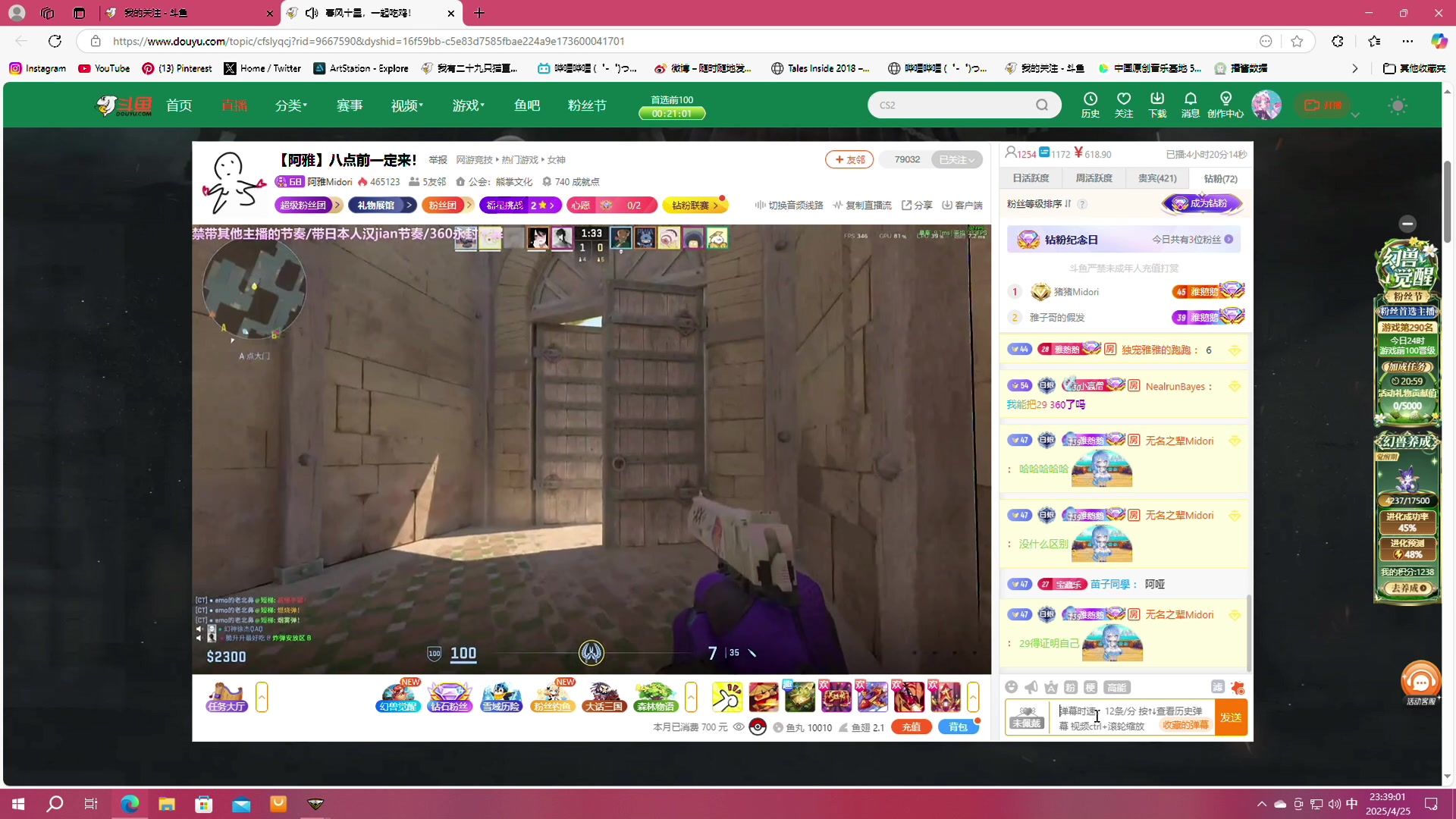
Task: Open the 关注 heart follow icon
Action: (1124, 105)
